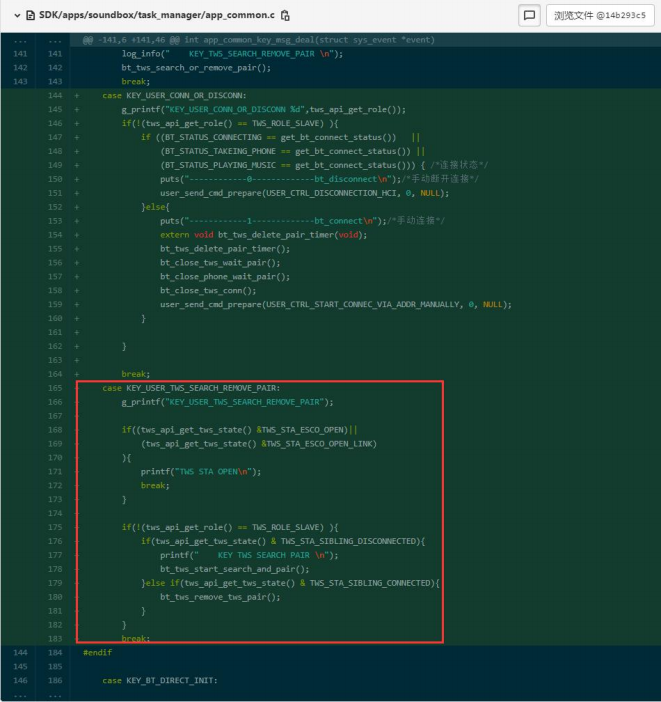
Task: Open the browse file @14b293c5 button
Action: [600, 16]
